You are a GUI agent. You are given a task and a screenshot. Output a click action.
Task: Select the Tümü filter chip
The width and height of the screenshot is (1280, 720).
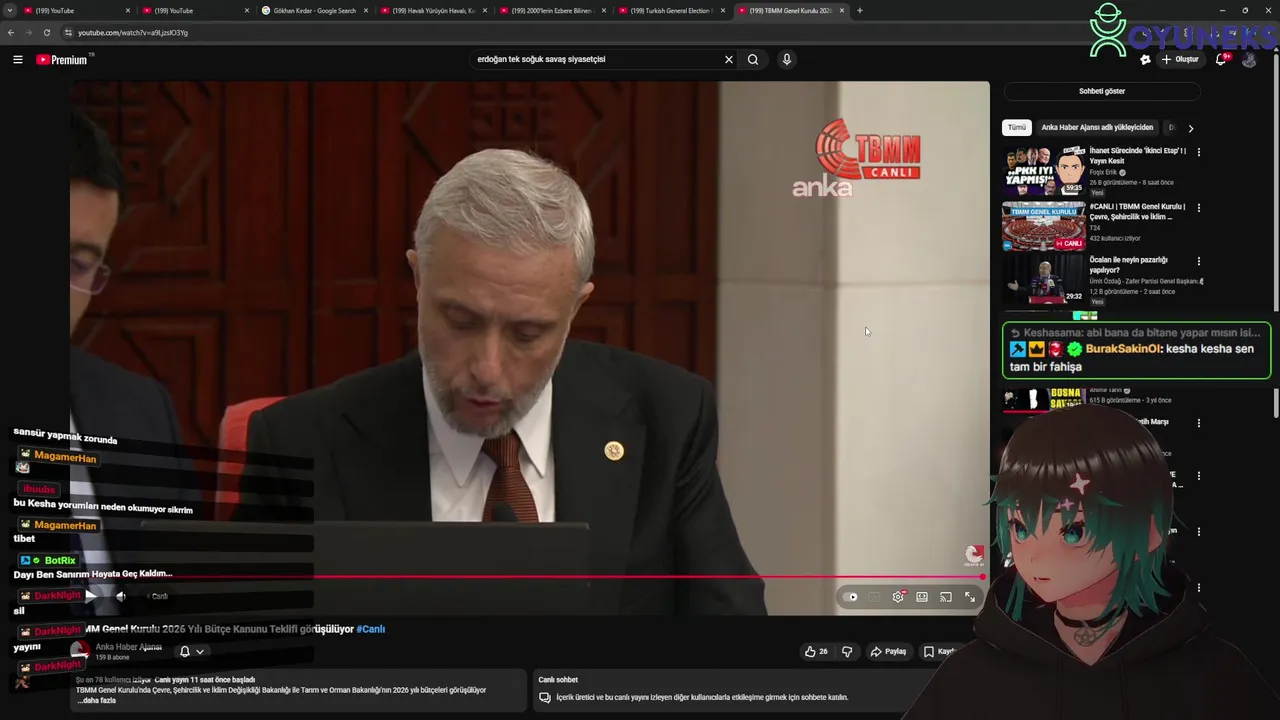point(1017,128)
